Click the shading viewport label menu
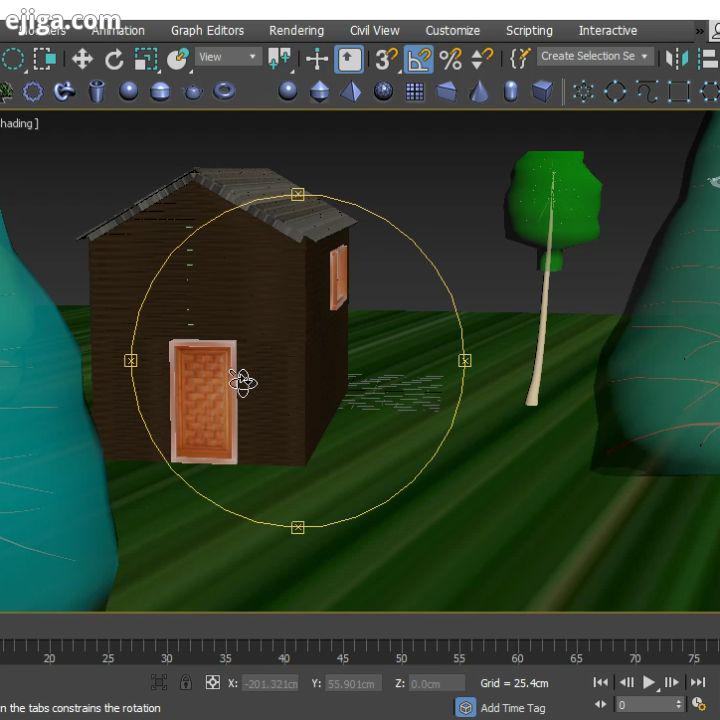Screen dimensions: 720x720 (19, 123)
